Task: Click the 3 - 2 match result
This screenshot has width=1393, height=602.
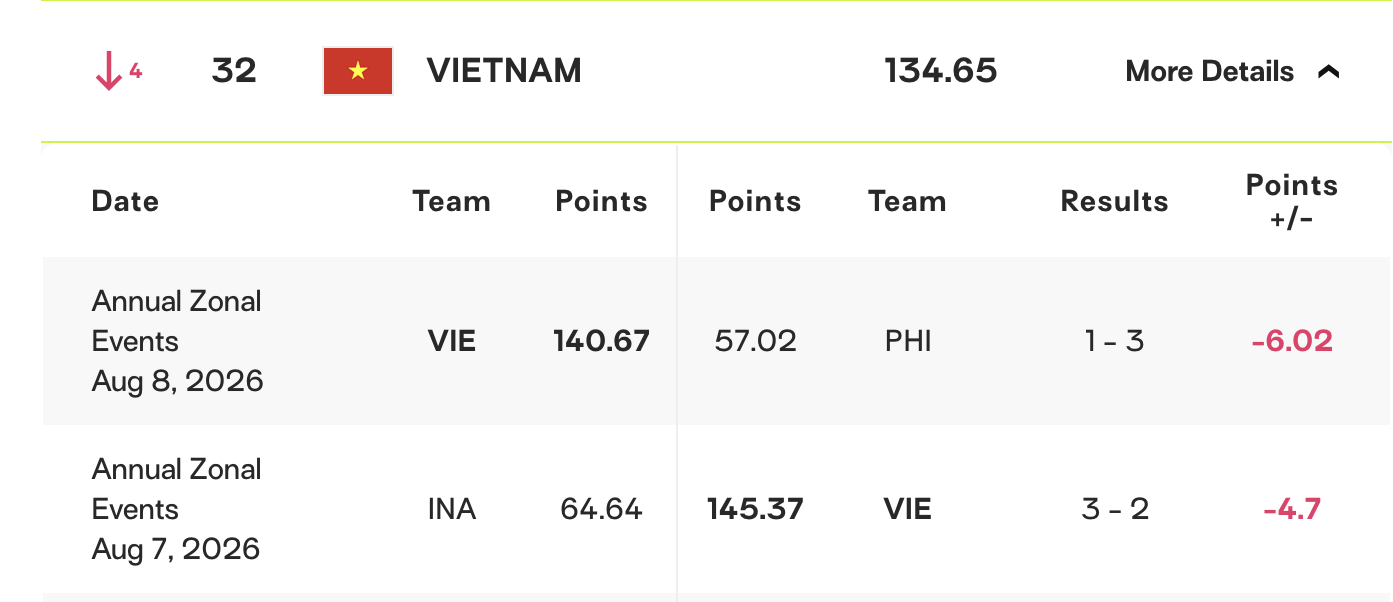Action: 1114,509
